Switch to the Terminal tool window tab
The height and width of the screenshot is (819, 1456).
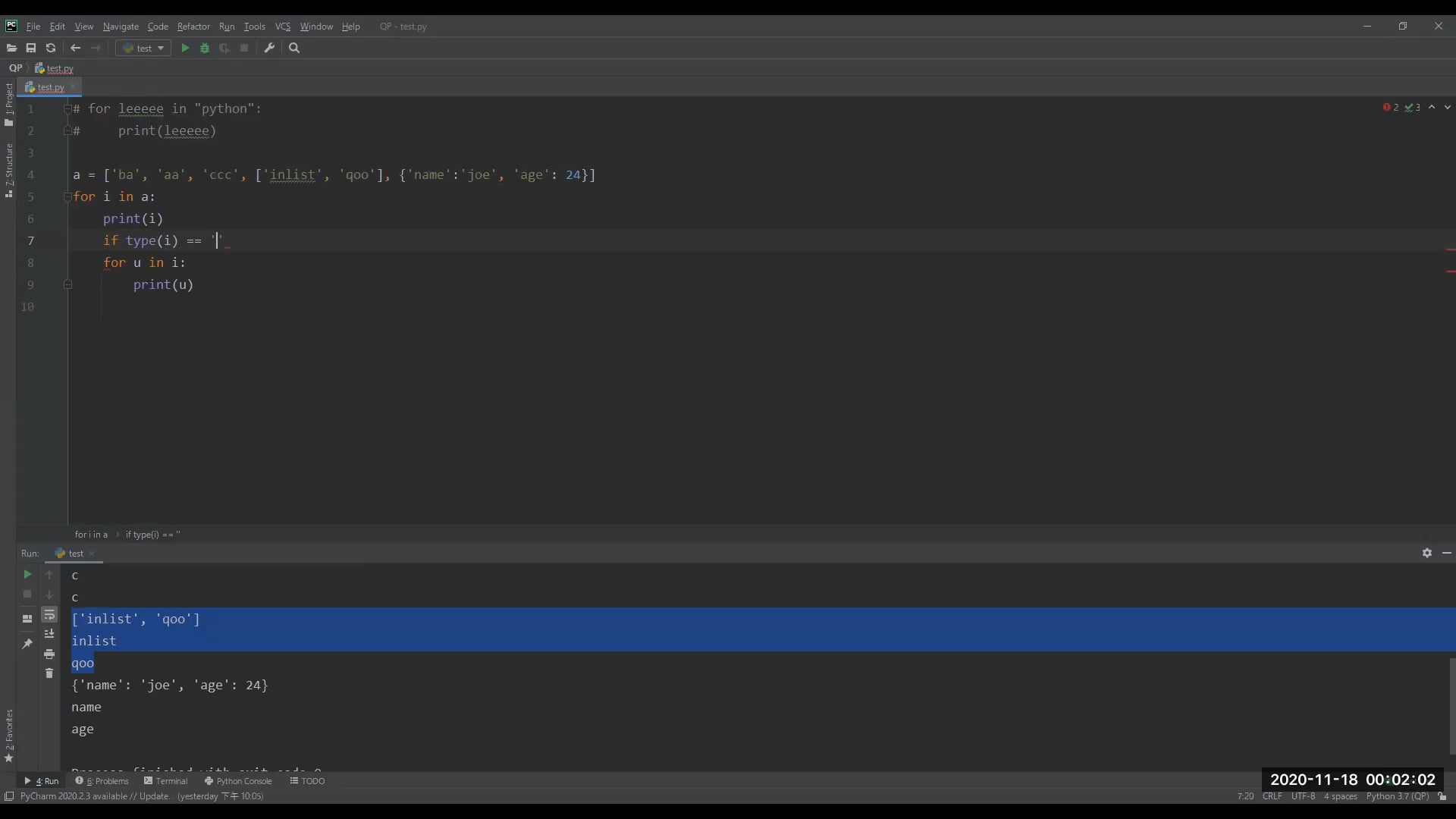pyautogui.click(x=166, y=780)
